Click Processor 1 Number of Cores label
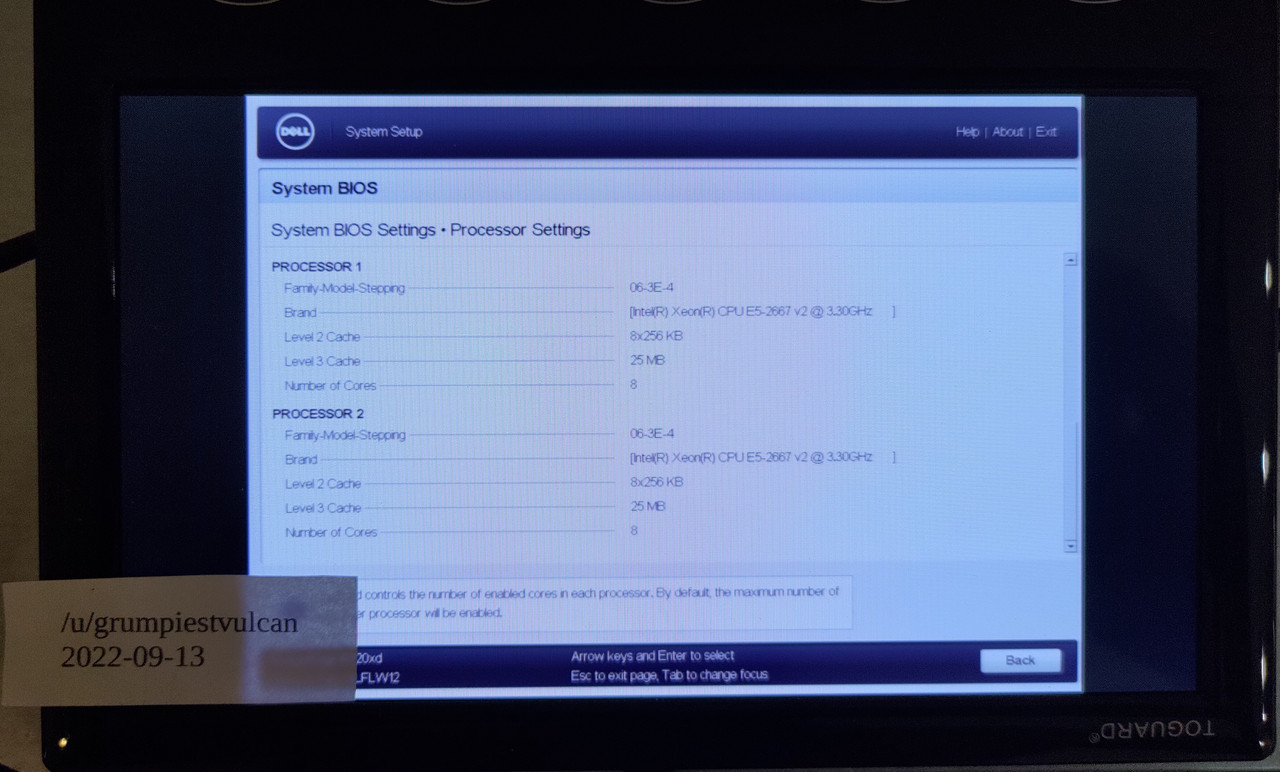The width and height of the screenshot is (1280, 772). tap(330, 386)
